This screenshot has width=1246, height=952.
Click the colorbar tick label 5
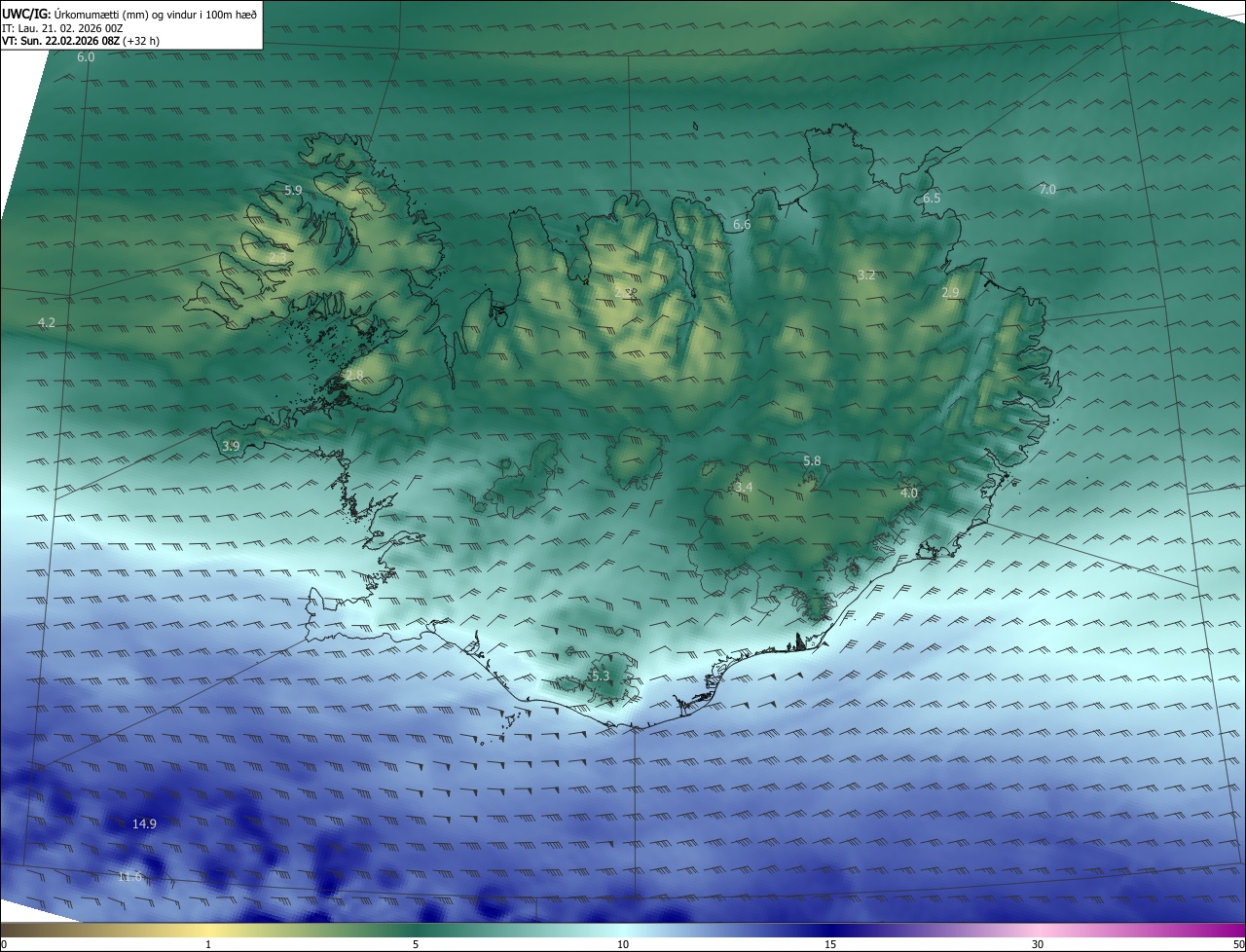(x=416, y=944)
